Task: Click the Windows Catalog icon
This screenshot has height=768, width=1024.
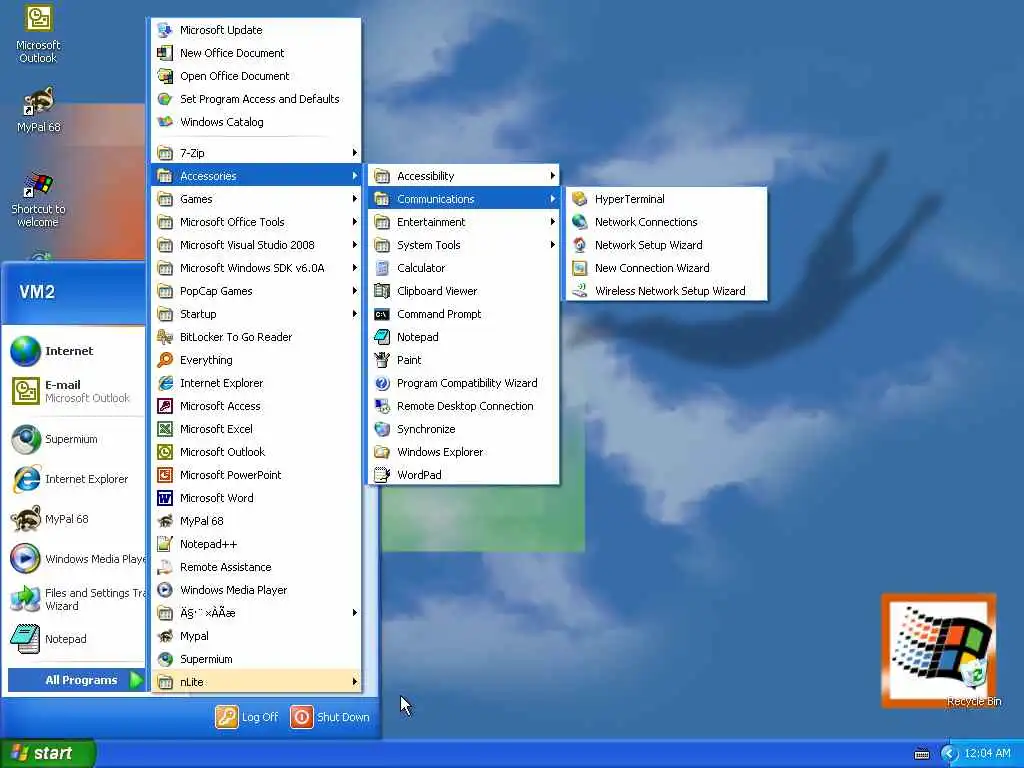Action: (165, 122)
